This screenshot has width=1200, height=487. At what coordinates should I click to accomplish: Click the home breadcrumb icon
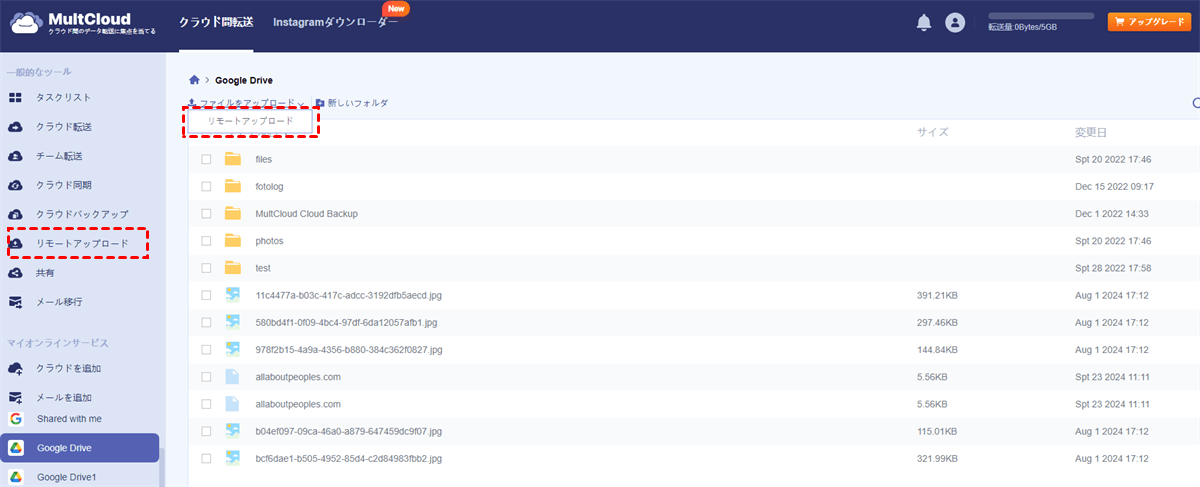point(194,80)
